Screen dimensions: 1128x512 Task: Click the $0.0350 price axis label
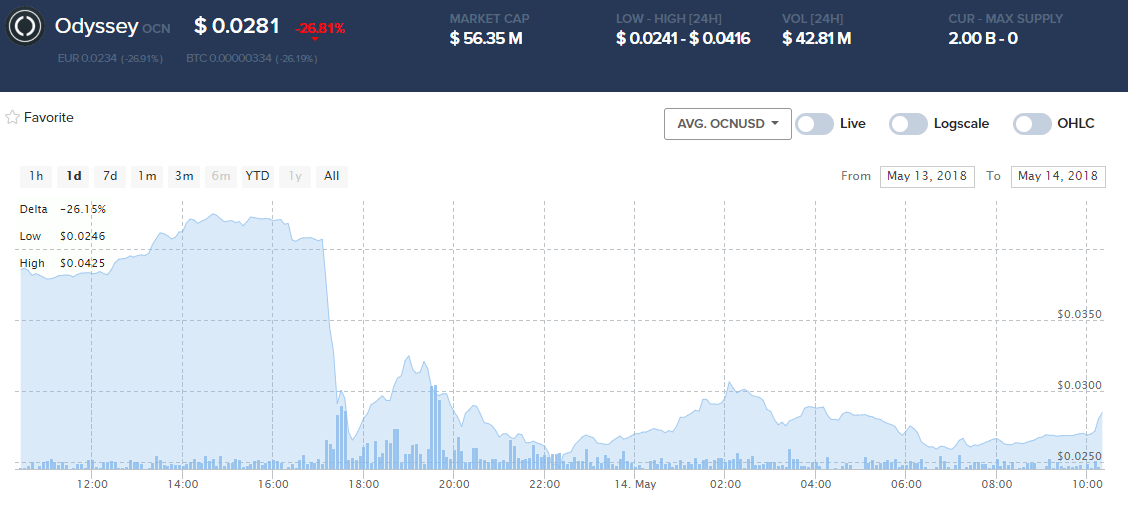point(1080,314)
